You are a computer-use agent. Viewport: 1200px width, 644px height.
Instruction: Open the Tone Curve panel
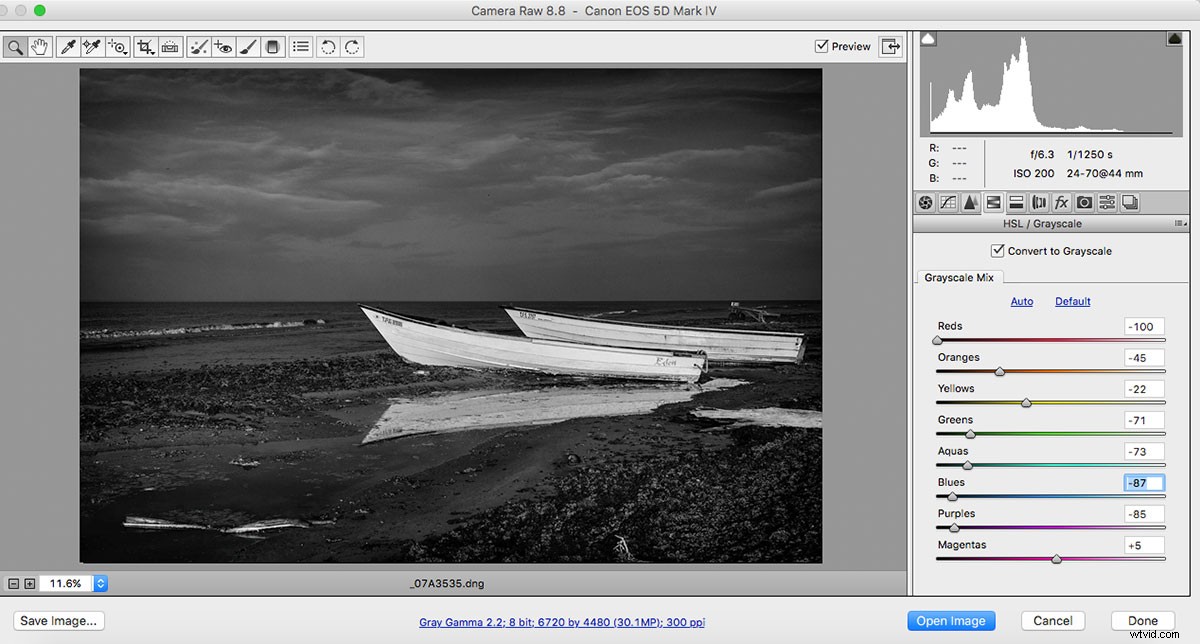pyautogui.click(x=947, y=202)
